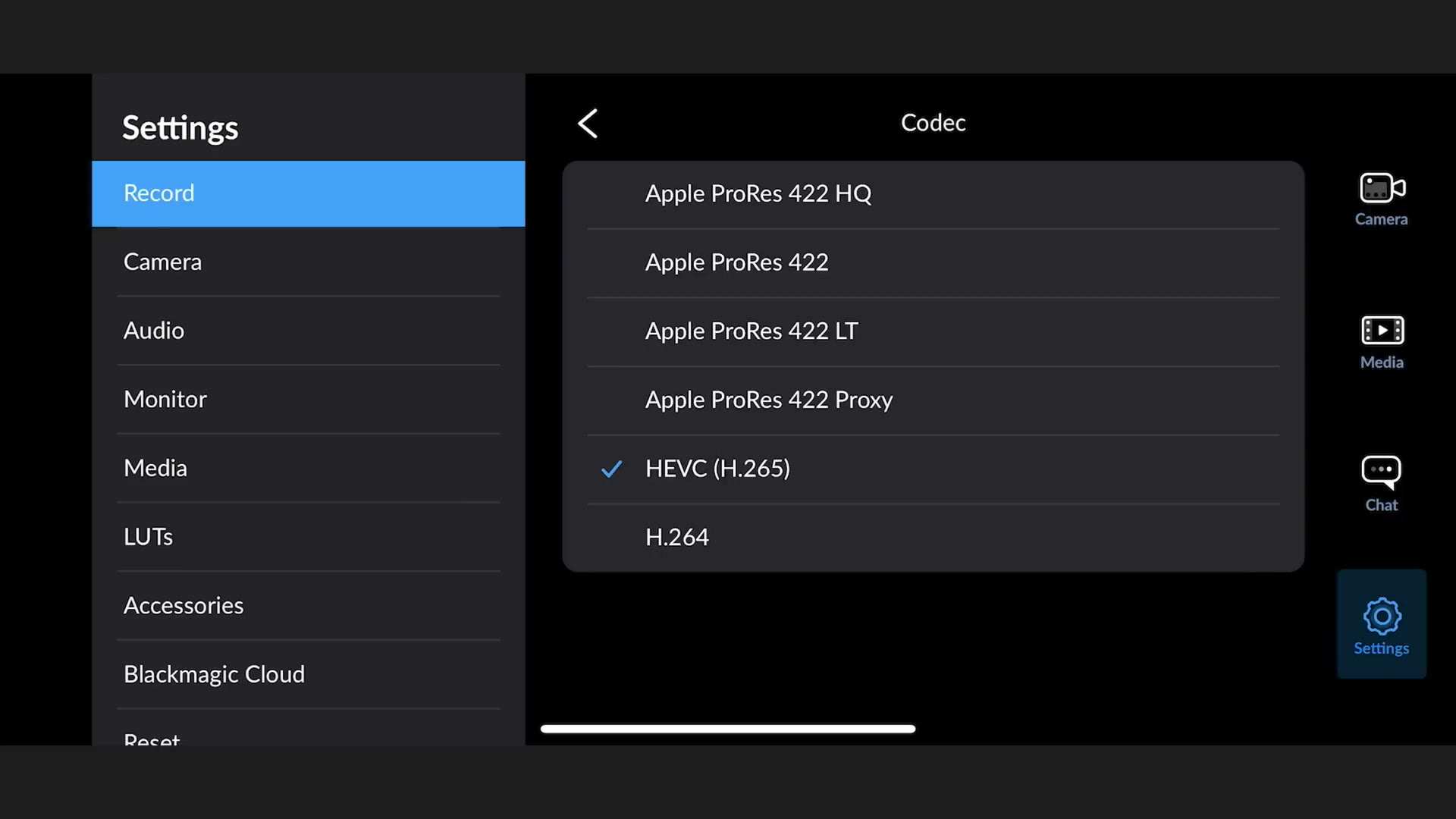
Task: Open Blackmagic Cloud settings category
Action: [308, 675]
